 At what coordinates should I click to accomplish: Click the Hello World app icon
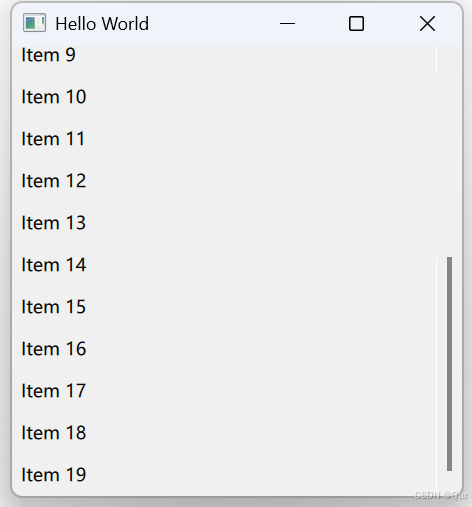(x=34, y=23)
